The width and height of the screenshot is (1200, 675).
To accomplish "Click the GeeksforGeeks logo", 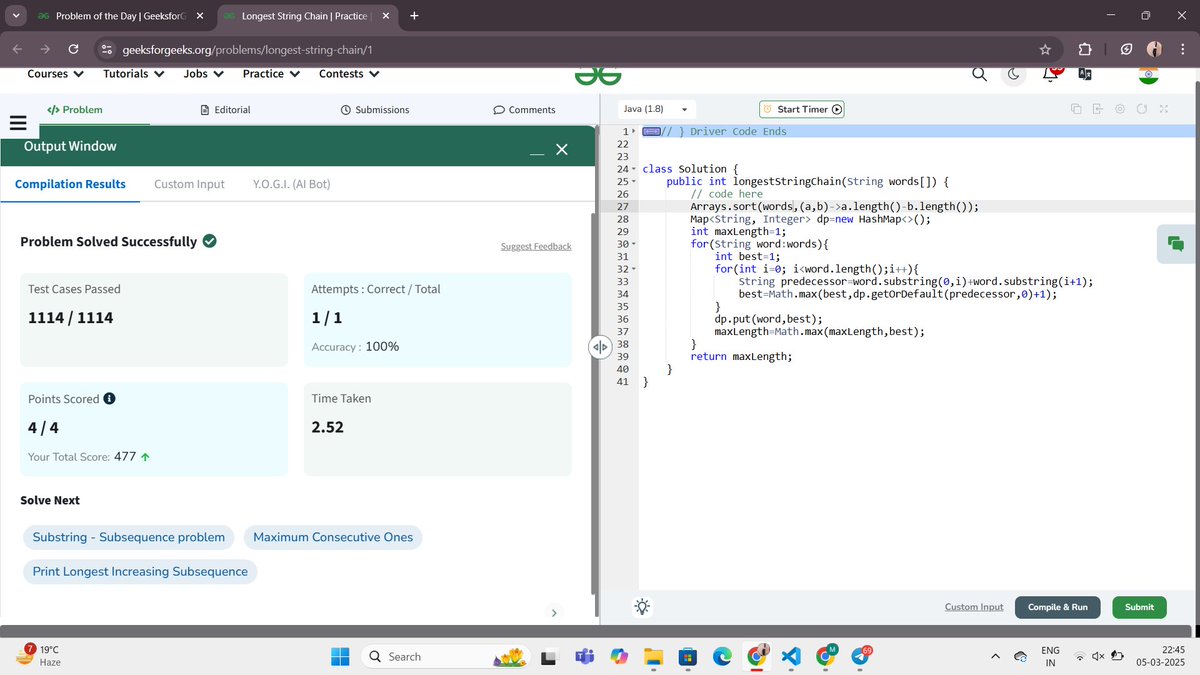I will point(598,75).
